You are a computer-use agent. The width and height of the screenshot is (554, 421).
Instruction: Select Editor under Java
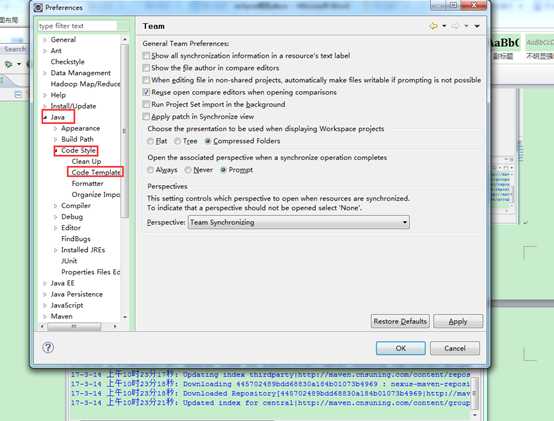71,228
